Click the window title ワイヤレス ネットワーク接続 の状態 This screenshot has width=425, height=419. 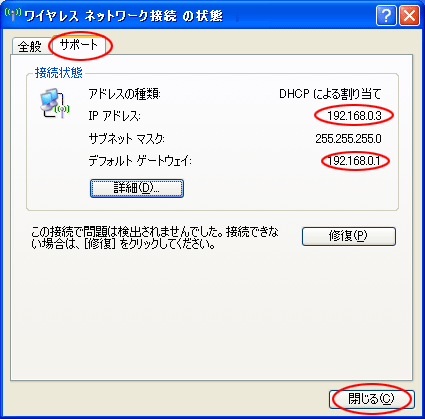tap(123, 16)
